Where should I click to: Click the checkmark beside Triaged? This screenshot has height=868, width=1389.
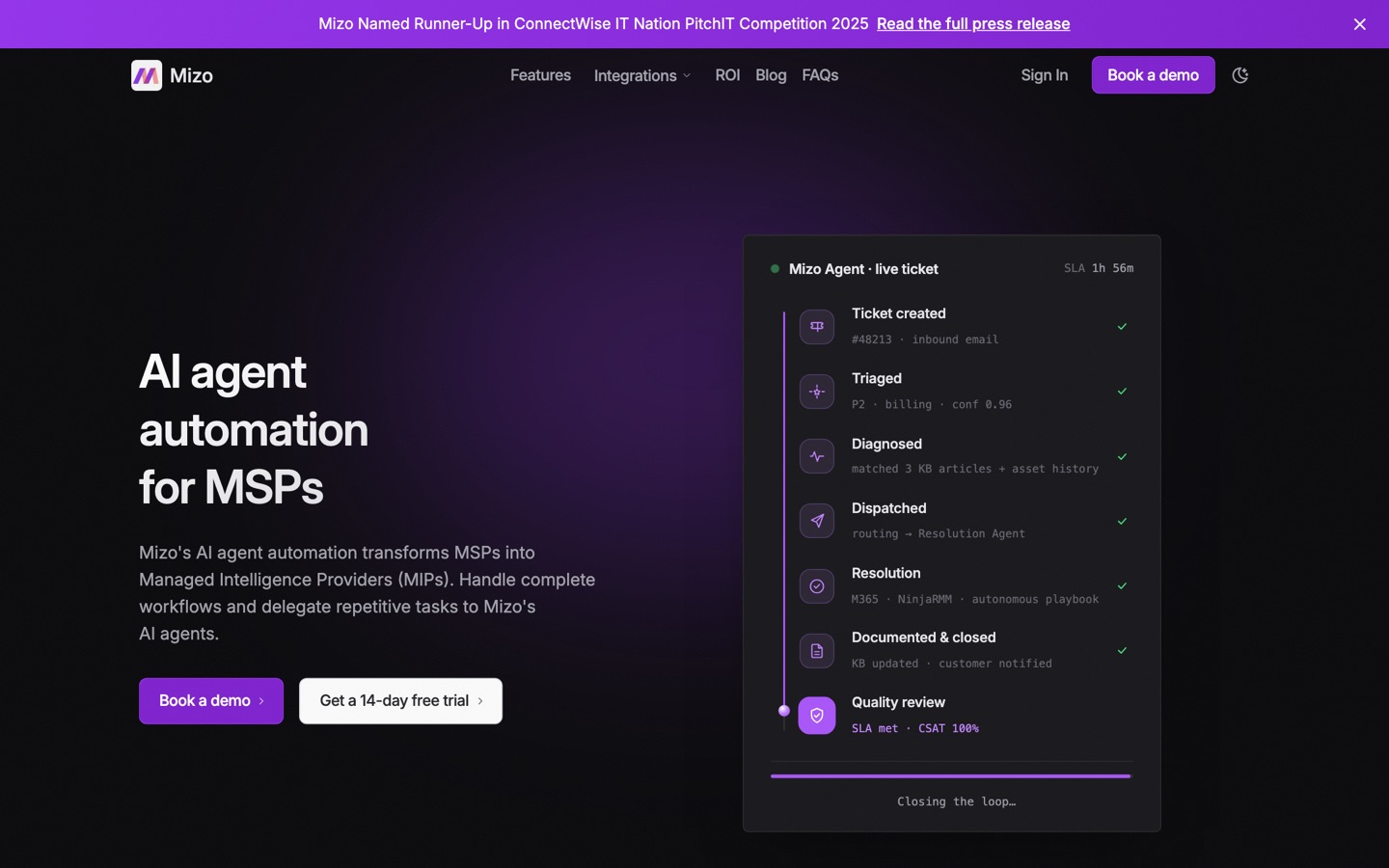1122,392
